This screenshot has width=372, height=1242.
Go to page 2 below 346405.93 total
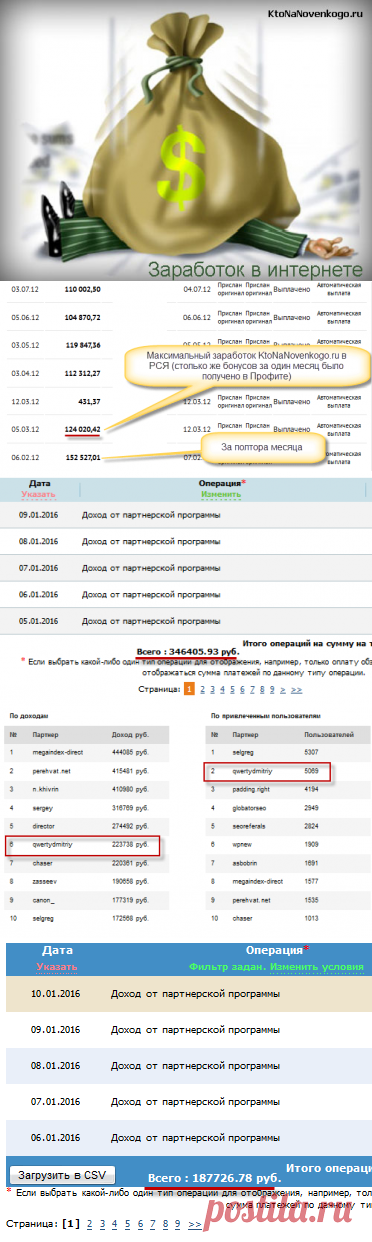[201, 689]
